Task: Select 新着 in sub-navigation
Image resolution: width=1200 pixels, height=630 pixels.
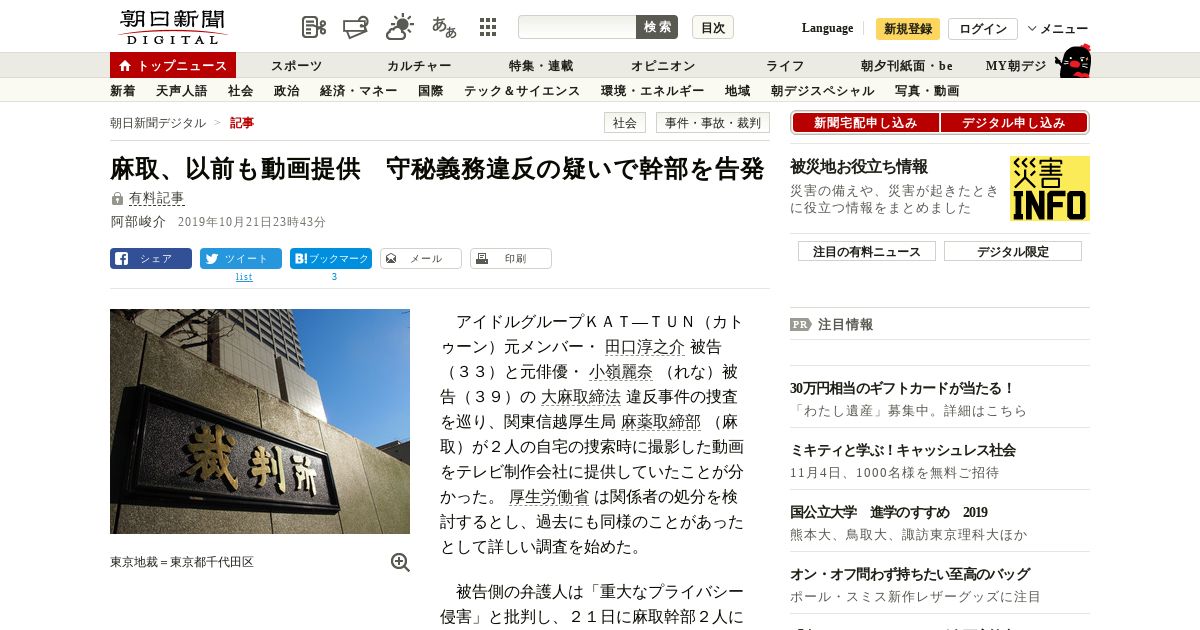Action: tap(123, 91)
